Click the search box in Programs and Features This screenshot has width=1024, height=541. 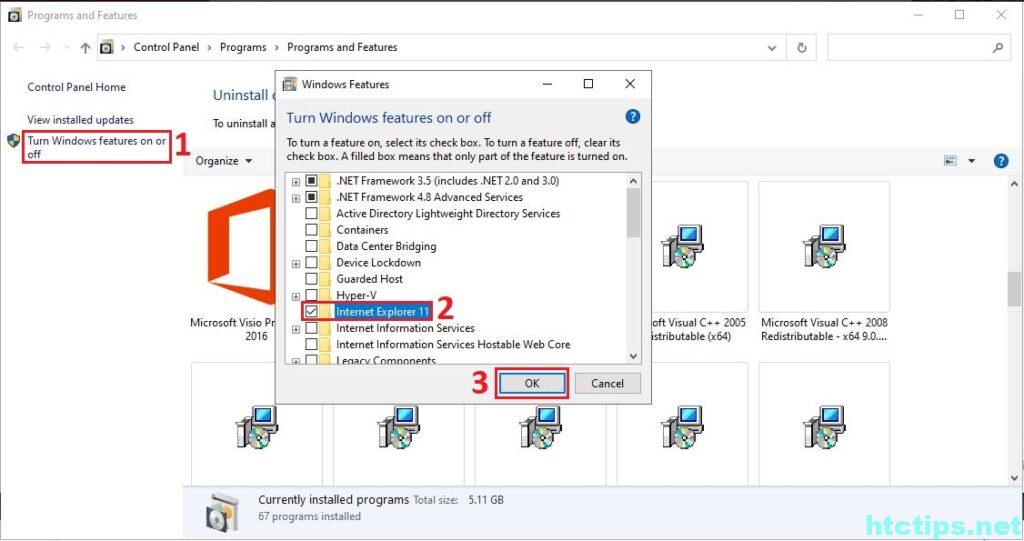point(908,47)
